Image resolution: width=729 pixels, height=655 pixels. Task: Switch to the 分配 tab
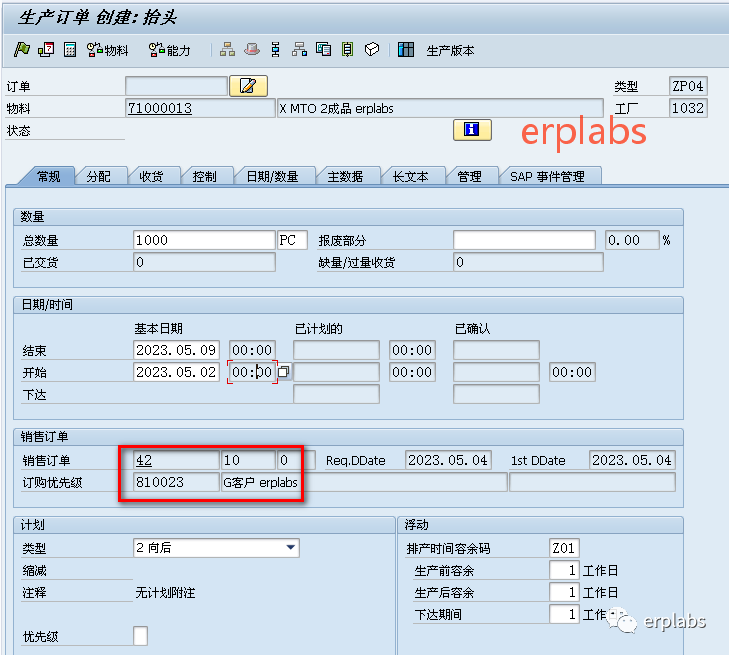pyautogui.click(x=99, y=177)
